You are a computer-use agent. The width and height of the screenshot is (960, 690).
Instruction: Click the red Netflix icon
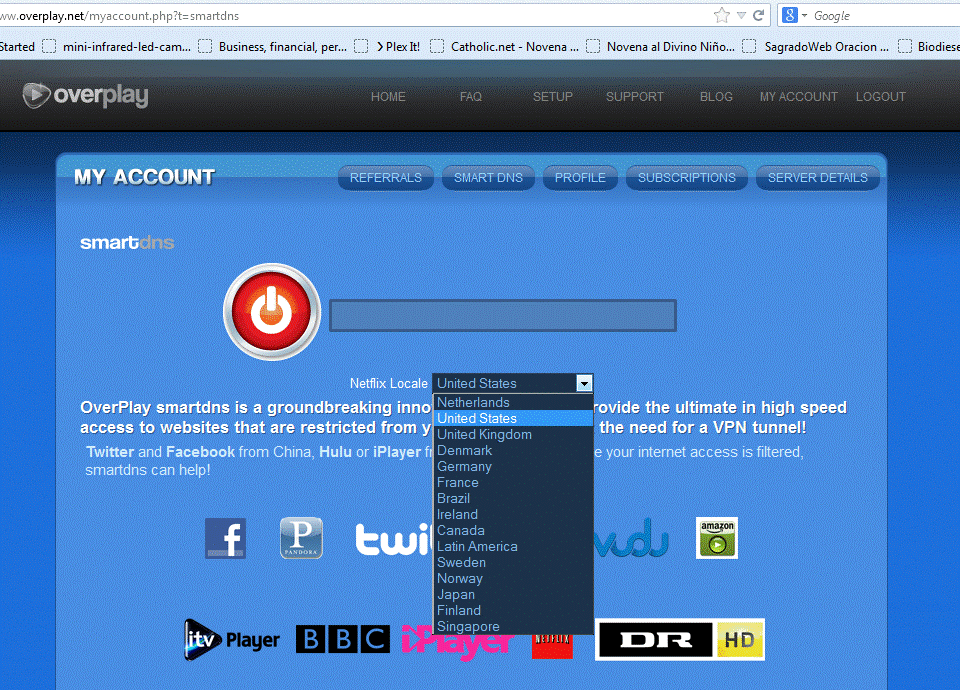coord(552,646)
